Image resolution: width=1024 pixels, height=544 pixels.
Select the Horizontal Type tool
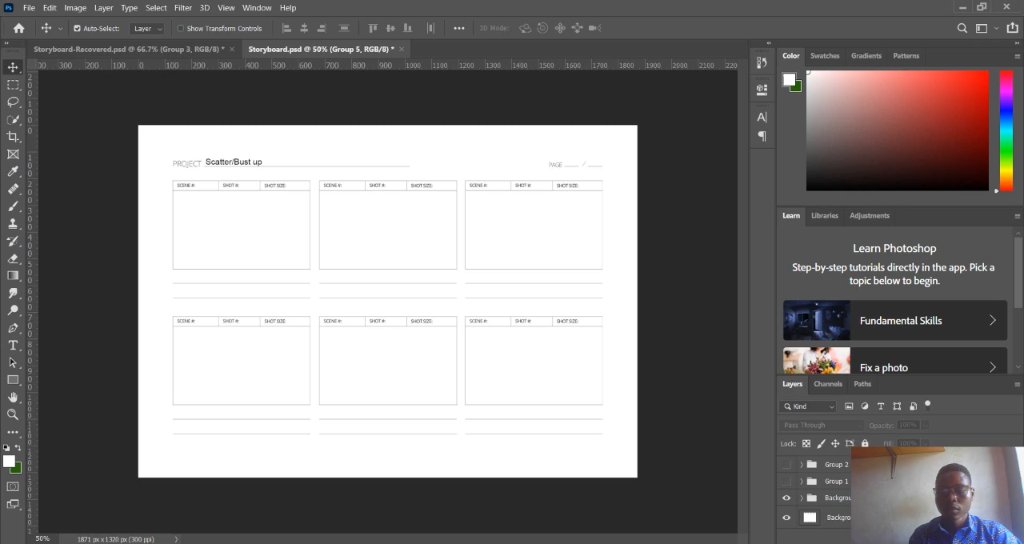[x=12, y=345]
